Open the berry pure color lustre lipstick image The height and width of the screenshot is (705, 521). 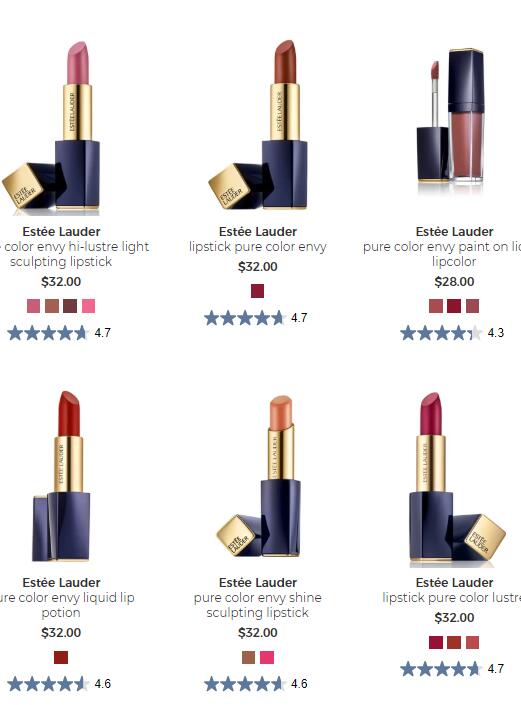click(x=457, y=477)
